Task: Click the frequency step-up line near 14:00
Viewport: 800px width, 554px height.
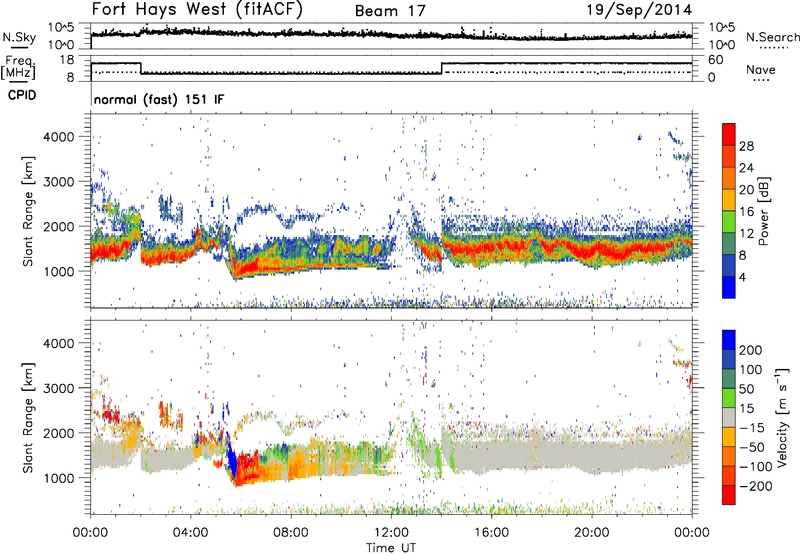Action: click(442, 68)
